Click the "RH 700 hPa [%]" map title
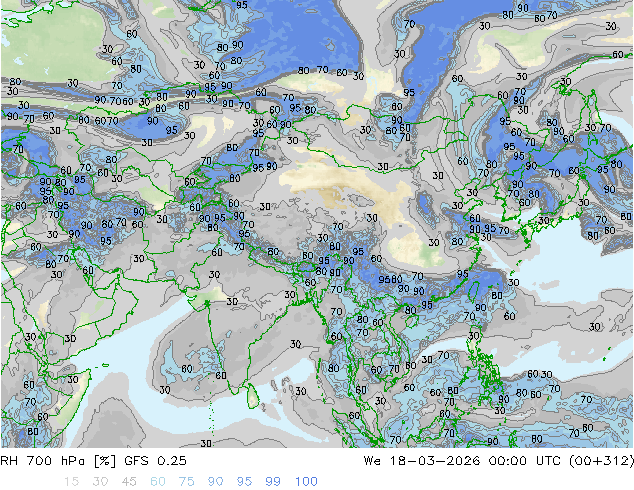 [x=59, y=461]
